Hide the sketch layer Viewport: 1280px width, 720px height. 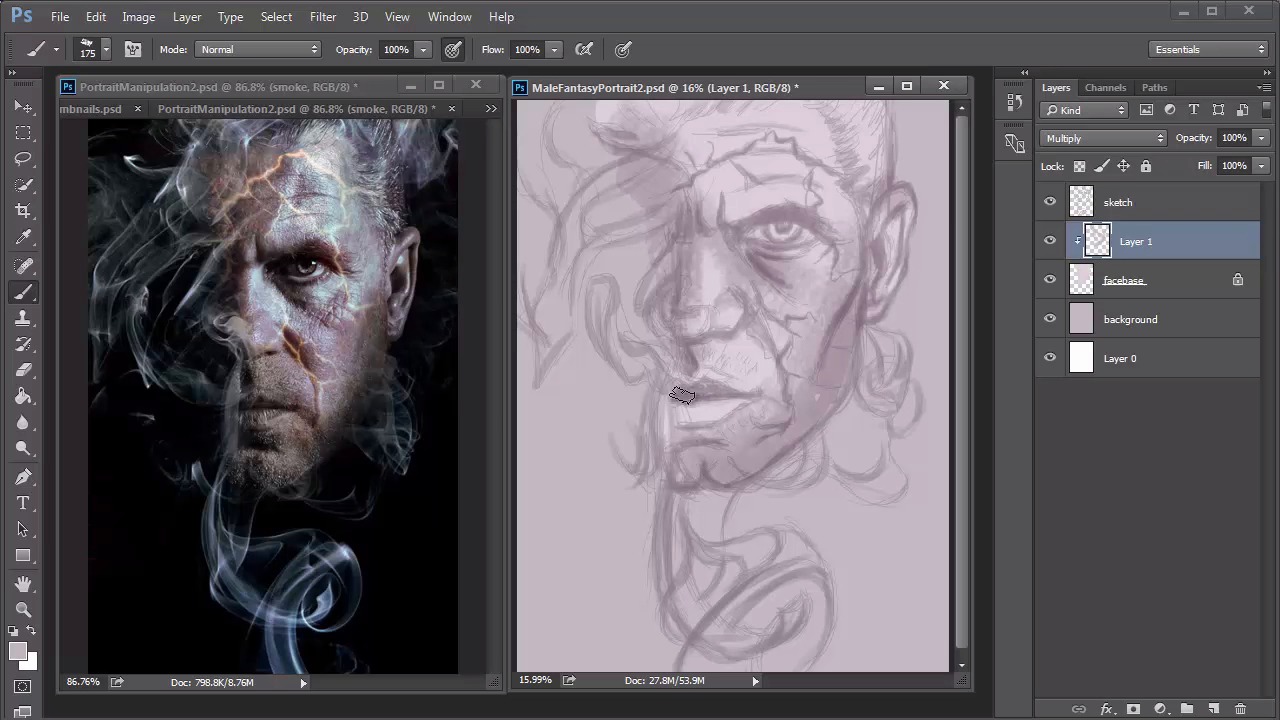click(1050, 202)
